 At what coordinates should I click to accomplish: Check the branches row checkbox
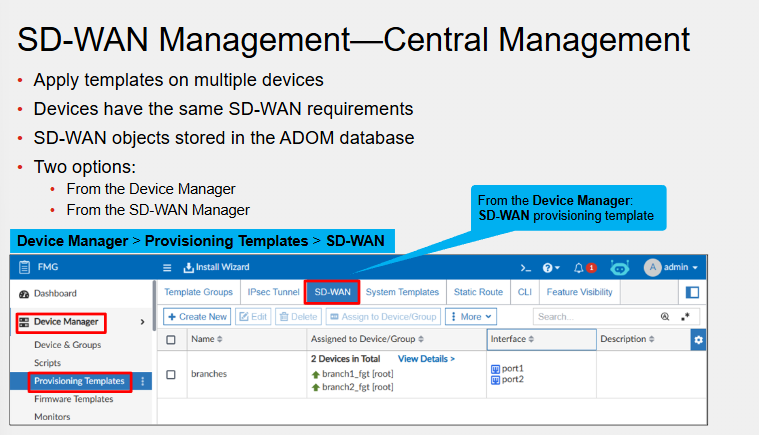pyautogui.click(x=171, y=375)
